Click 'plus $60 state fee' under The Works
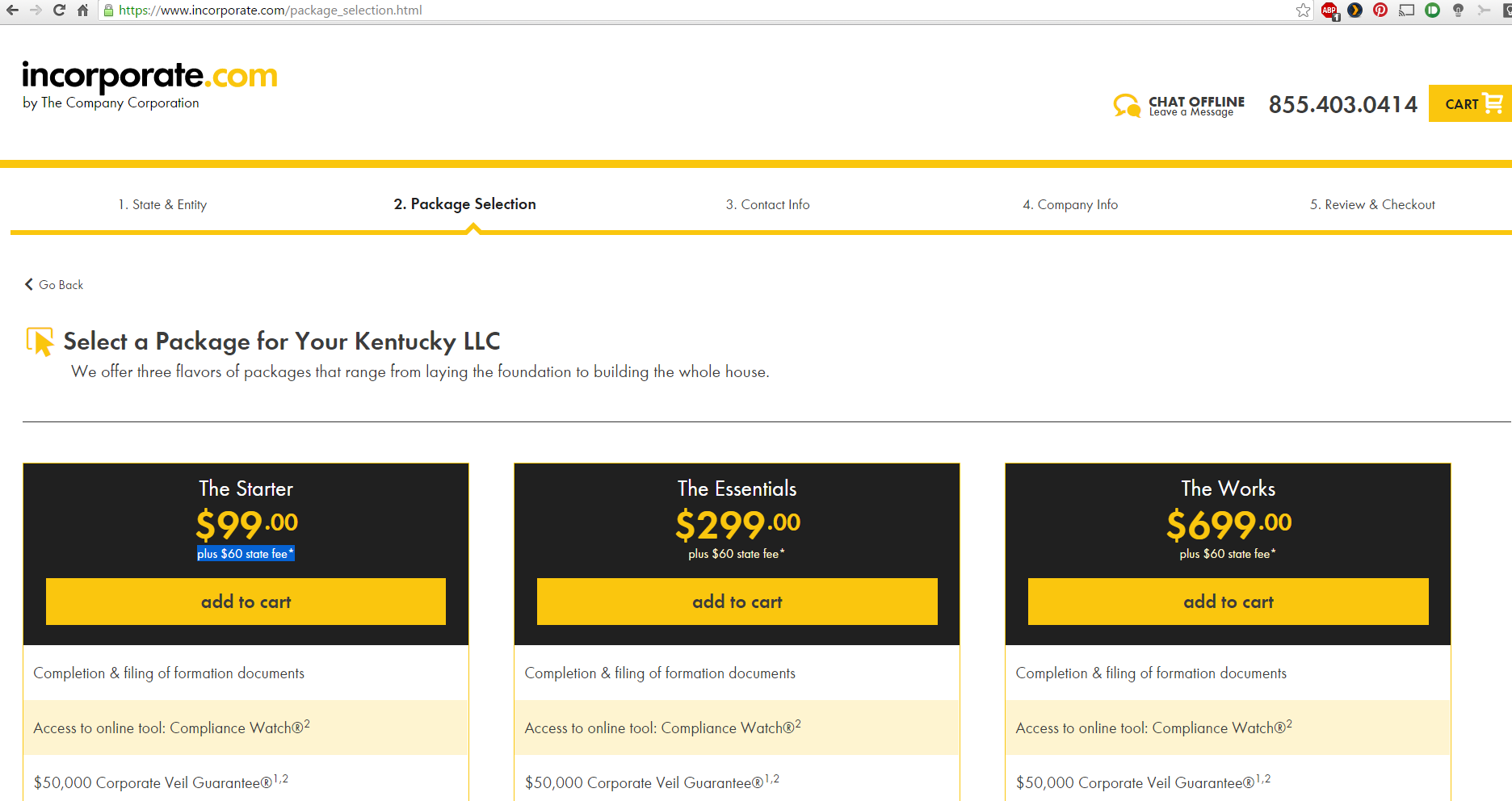 1228,553
